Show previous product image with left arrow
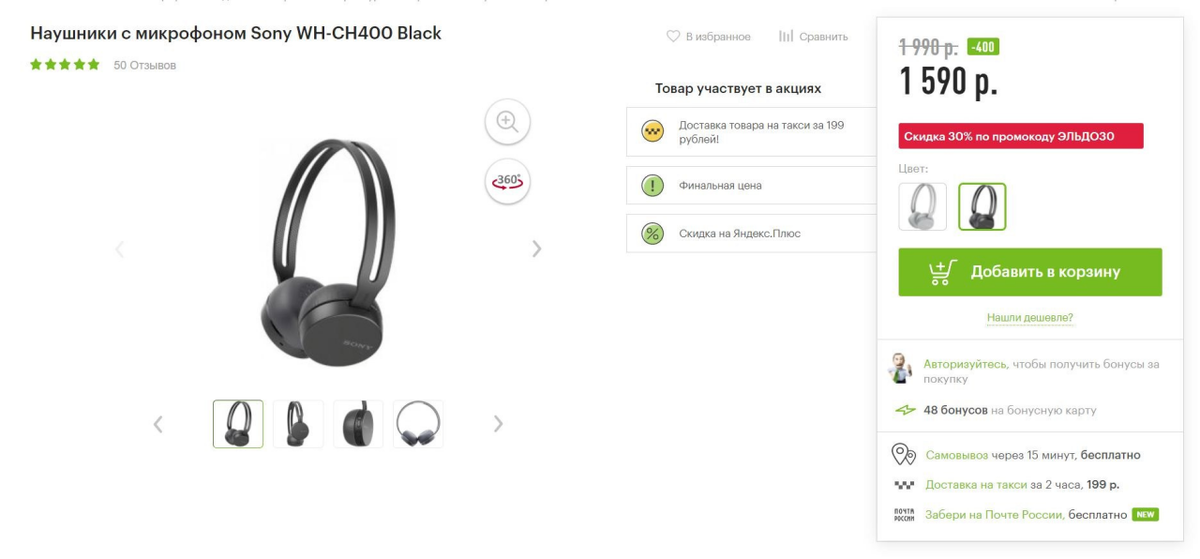1200x559 pixels. pos(120,249)
